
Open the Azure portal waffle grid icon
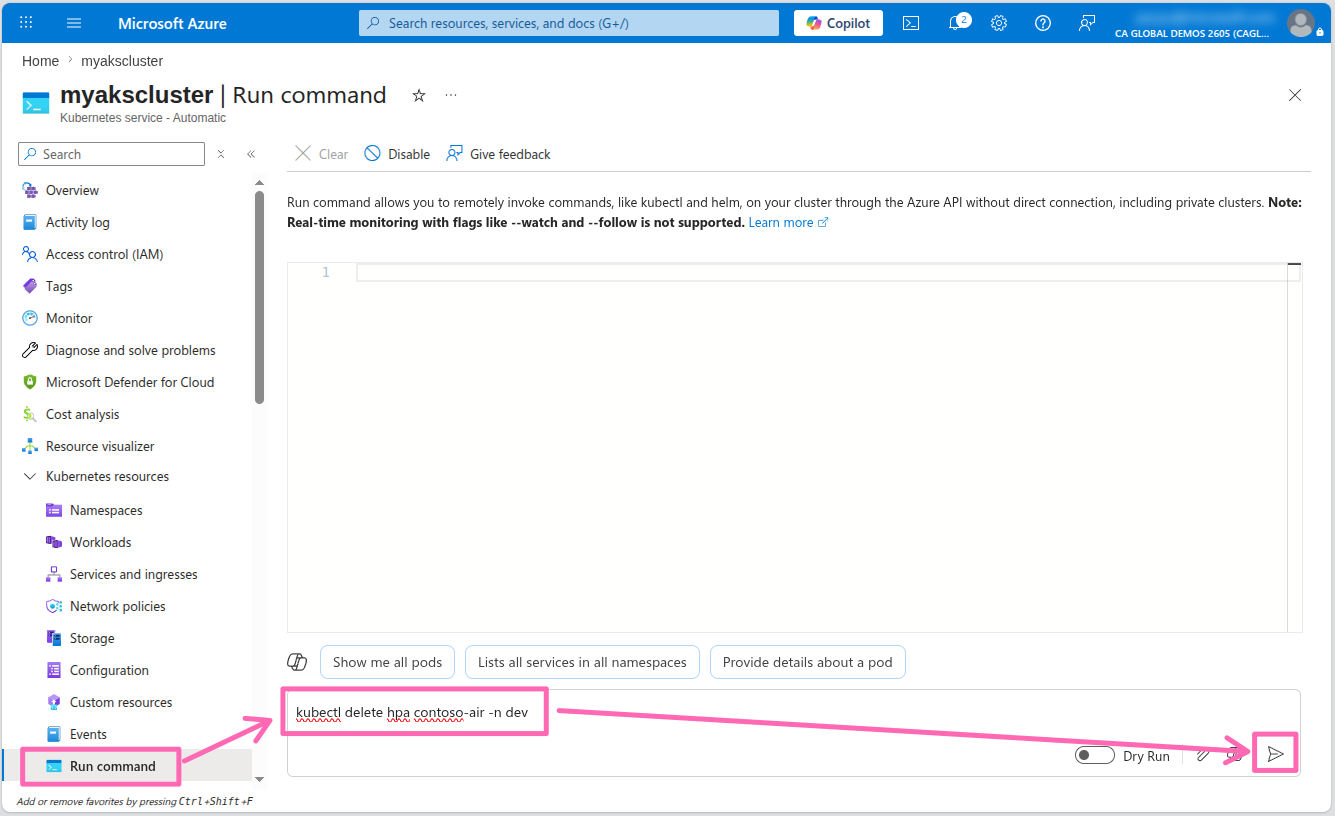coord(26,23)
